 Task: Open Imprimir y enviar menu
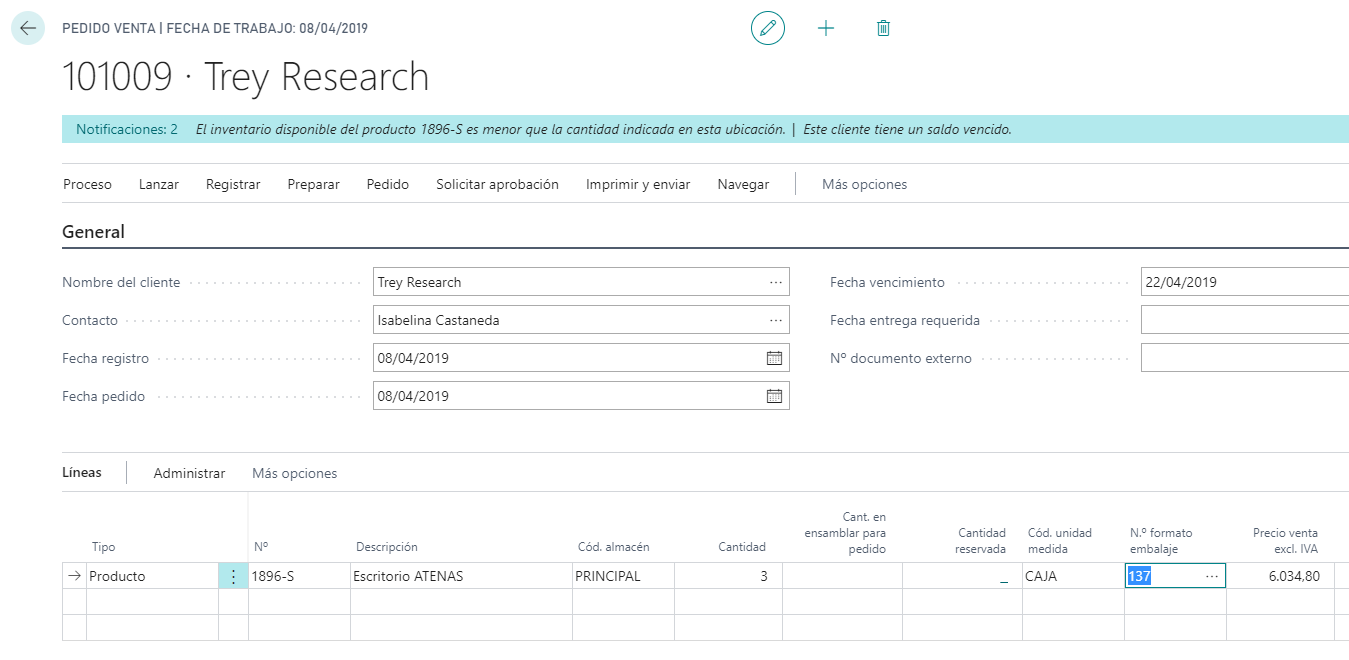pos(638,184)
